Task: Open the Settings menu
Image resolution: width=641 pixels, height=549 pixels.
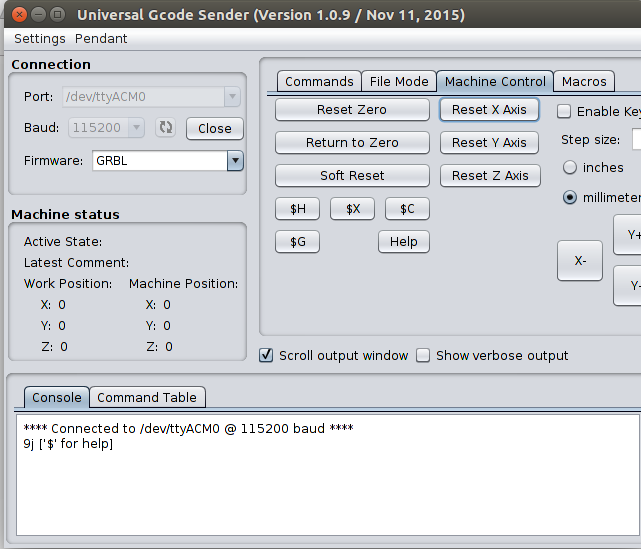Action: click(x=40, y=38)
